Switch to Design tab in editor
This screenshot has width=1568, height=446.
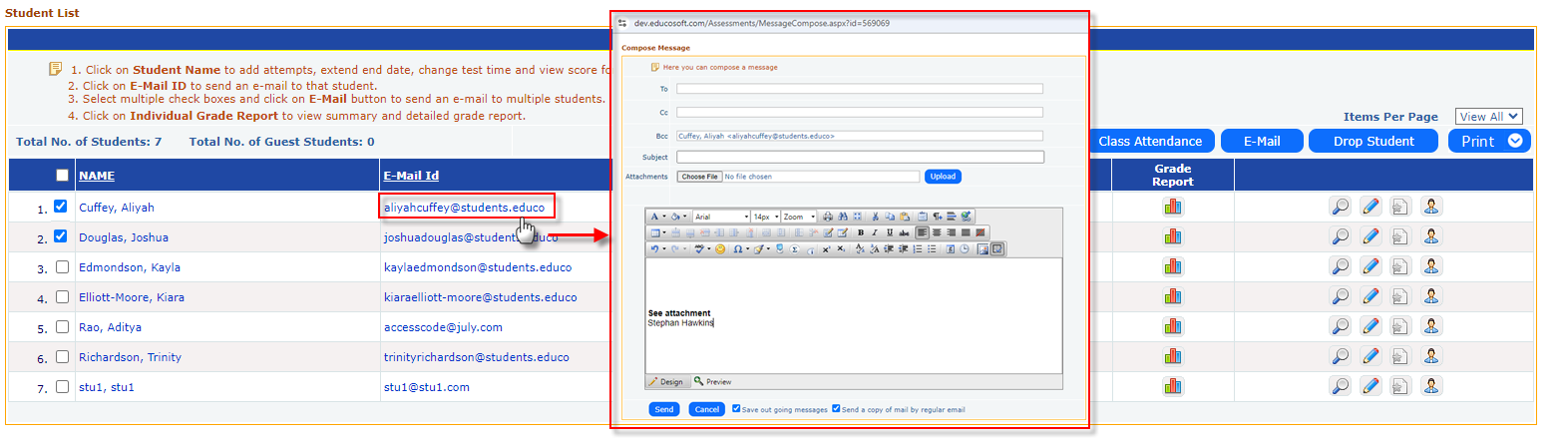coord(666,382)
